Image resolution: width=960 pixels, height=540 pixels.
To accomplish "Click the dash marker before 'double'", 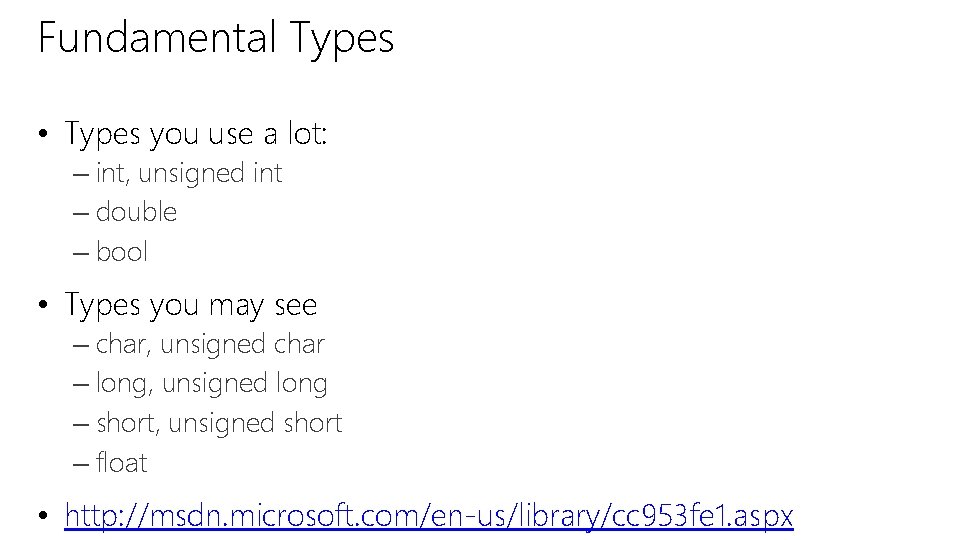I will (x=81, y=214).
